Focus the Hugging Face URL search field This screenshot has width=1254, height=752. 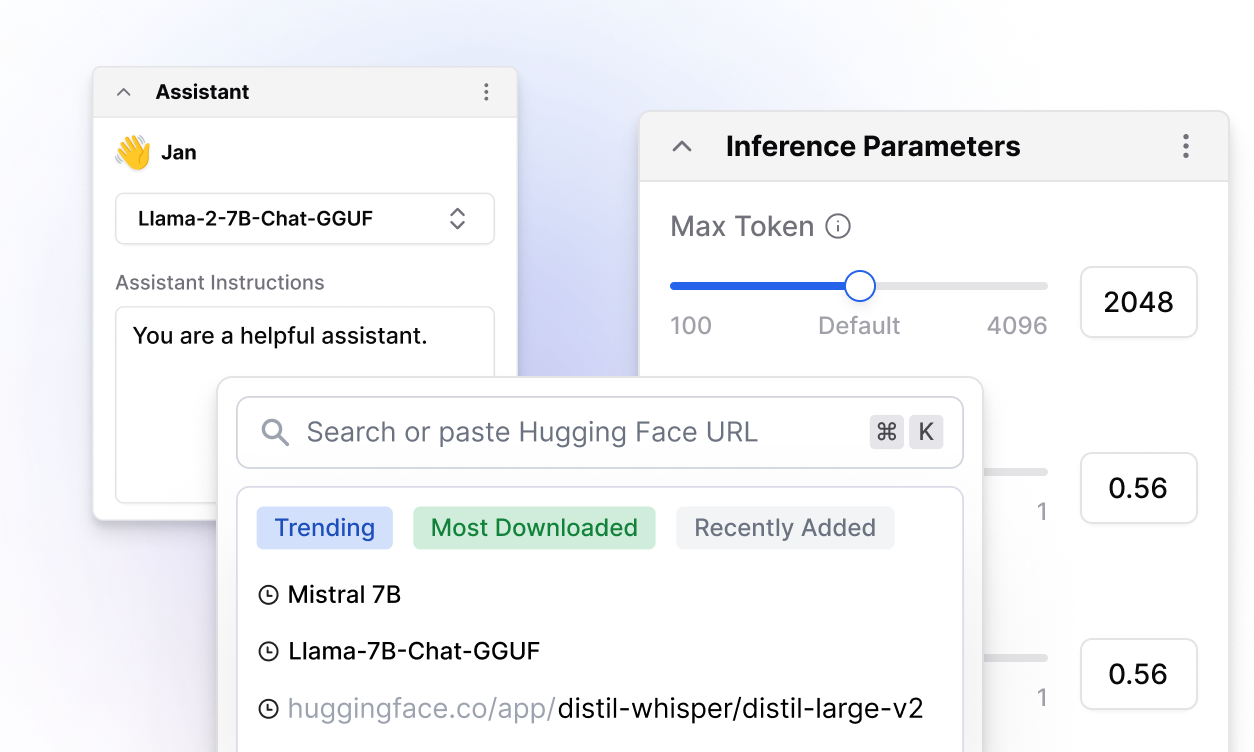click(560, 433)
